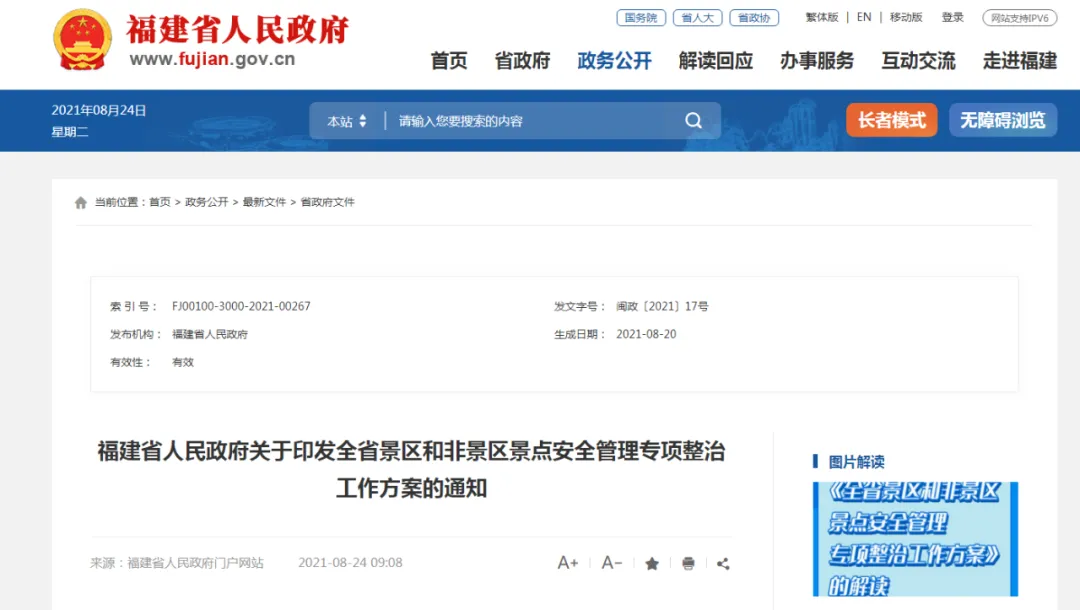Open 走进福建 navigation item

click(1019, 61)
